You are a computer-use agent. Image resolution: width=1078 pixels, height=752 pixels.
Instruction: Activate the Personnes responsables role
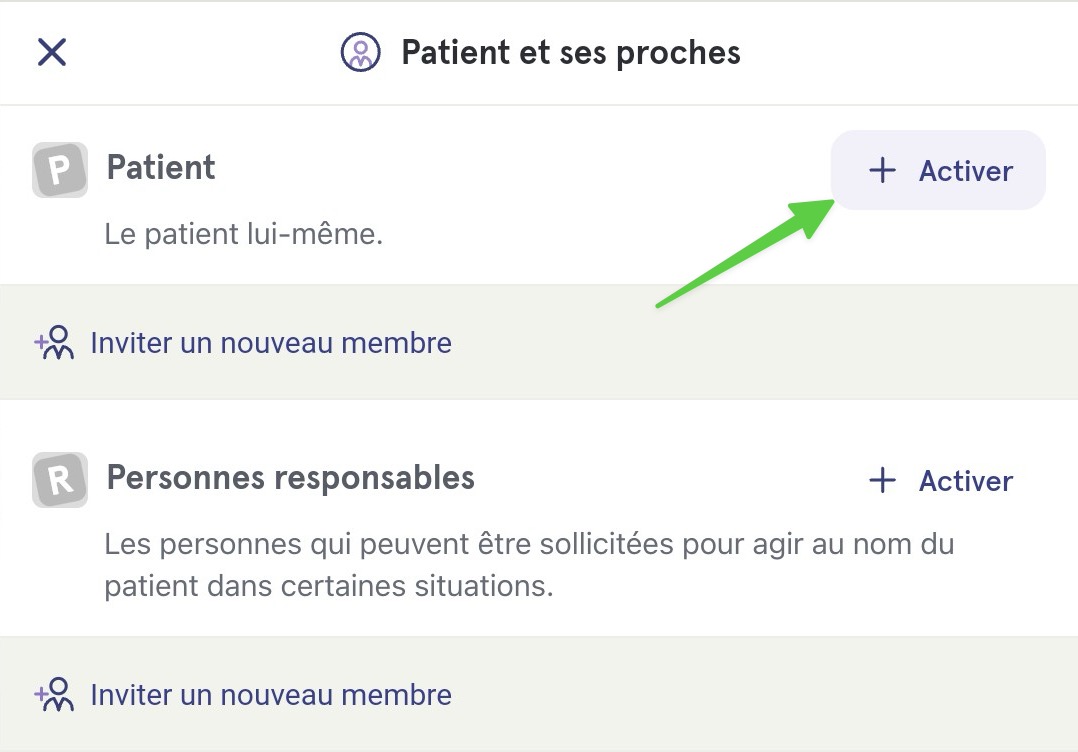click(940, 480)
